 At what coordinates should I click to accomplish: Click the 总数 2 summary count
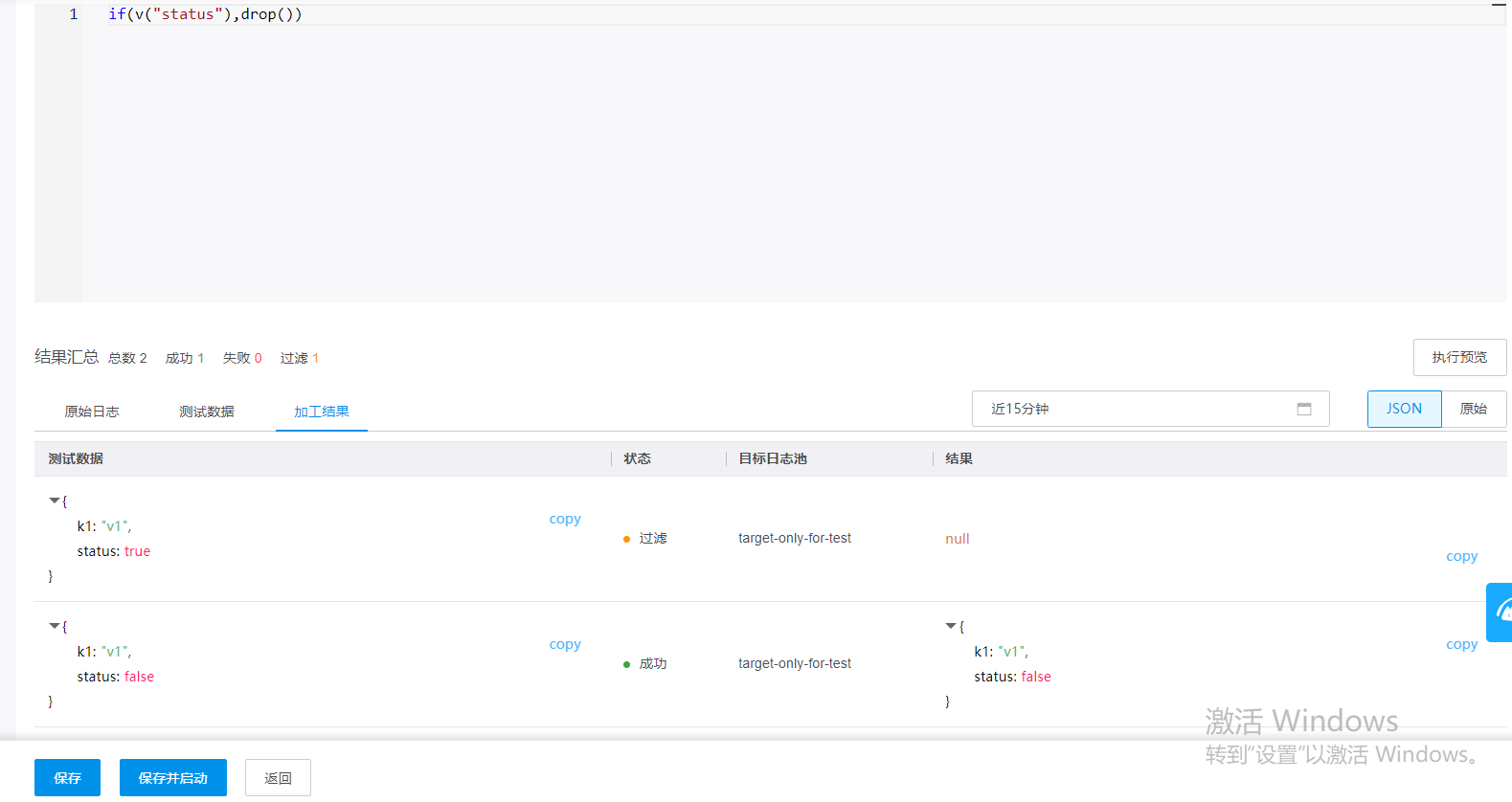click(127, 358)
